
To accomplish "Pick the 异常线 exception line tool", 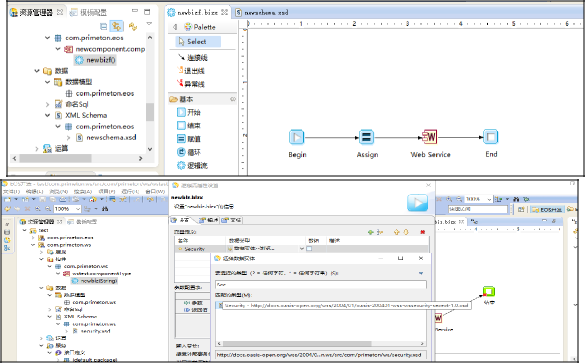I will click(x=191, y=84).
